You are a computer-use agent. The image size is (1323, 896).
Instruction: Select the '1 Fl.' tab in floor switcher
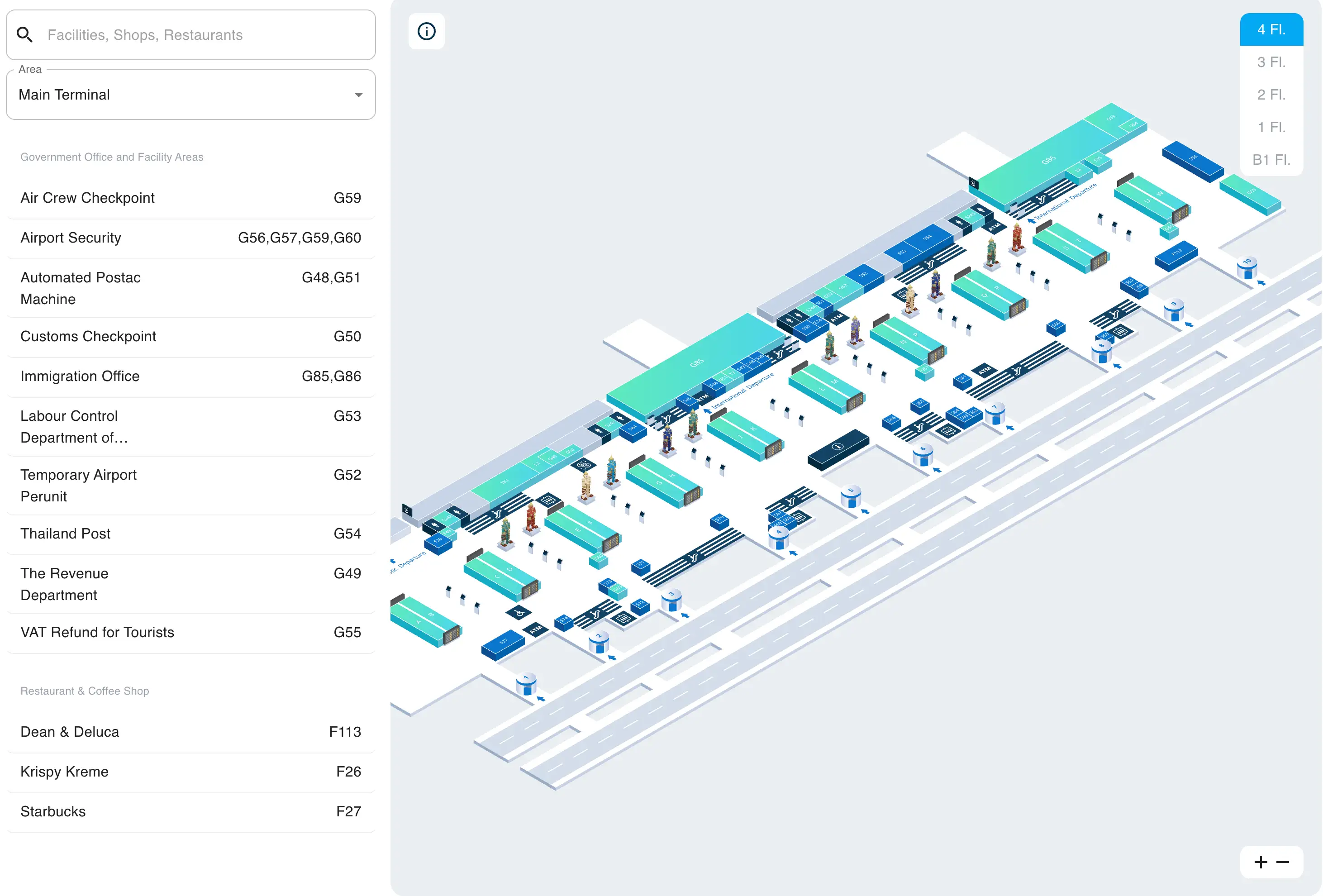click(x=1271, y=128)
